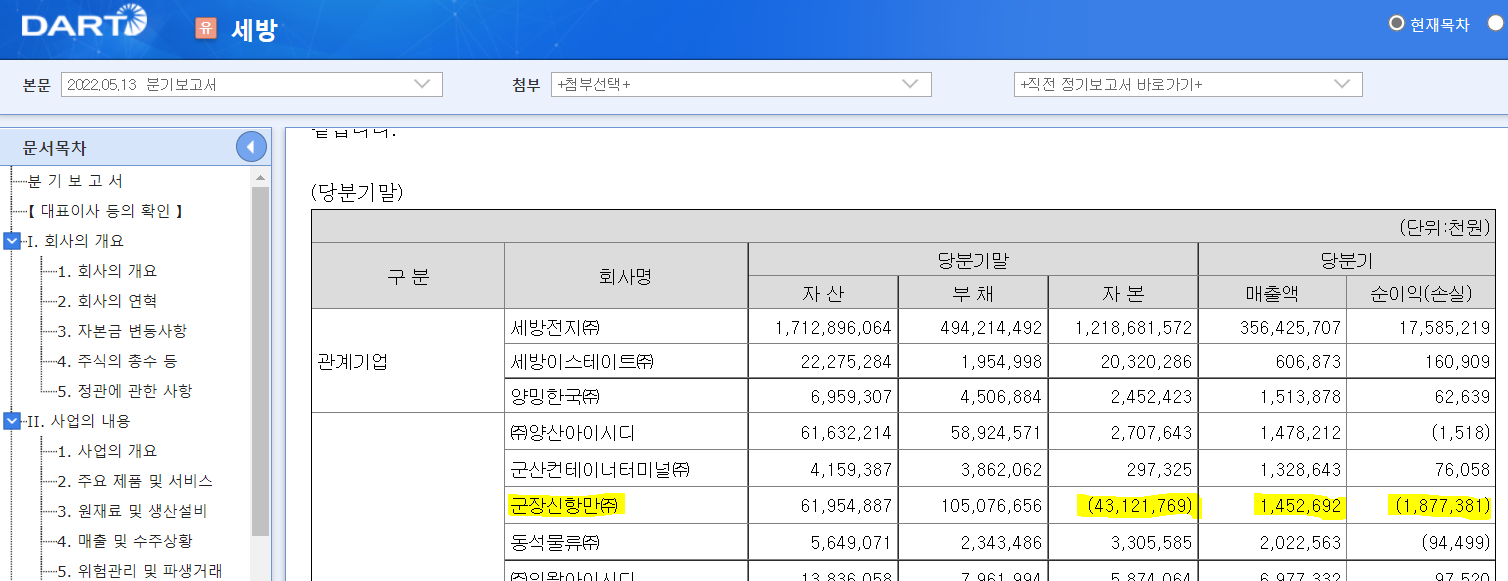Click the 자 산 column header
Image resolution: width=1508 pixels, height=581 pixels.
coord(823,293)
